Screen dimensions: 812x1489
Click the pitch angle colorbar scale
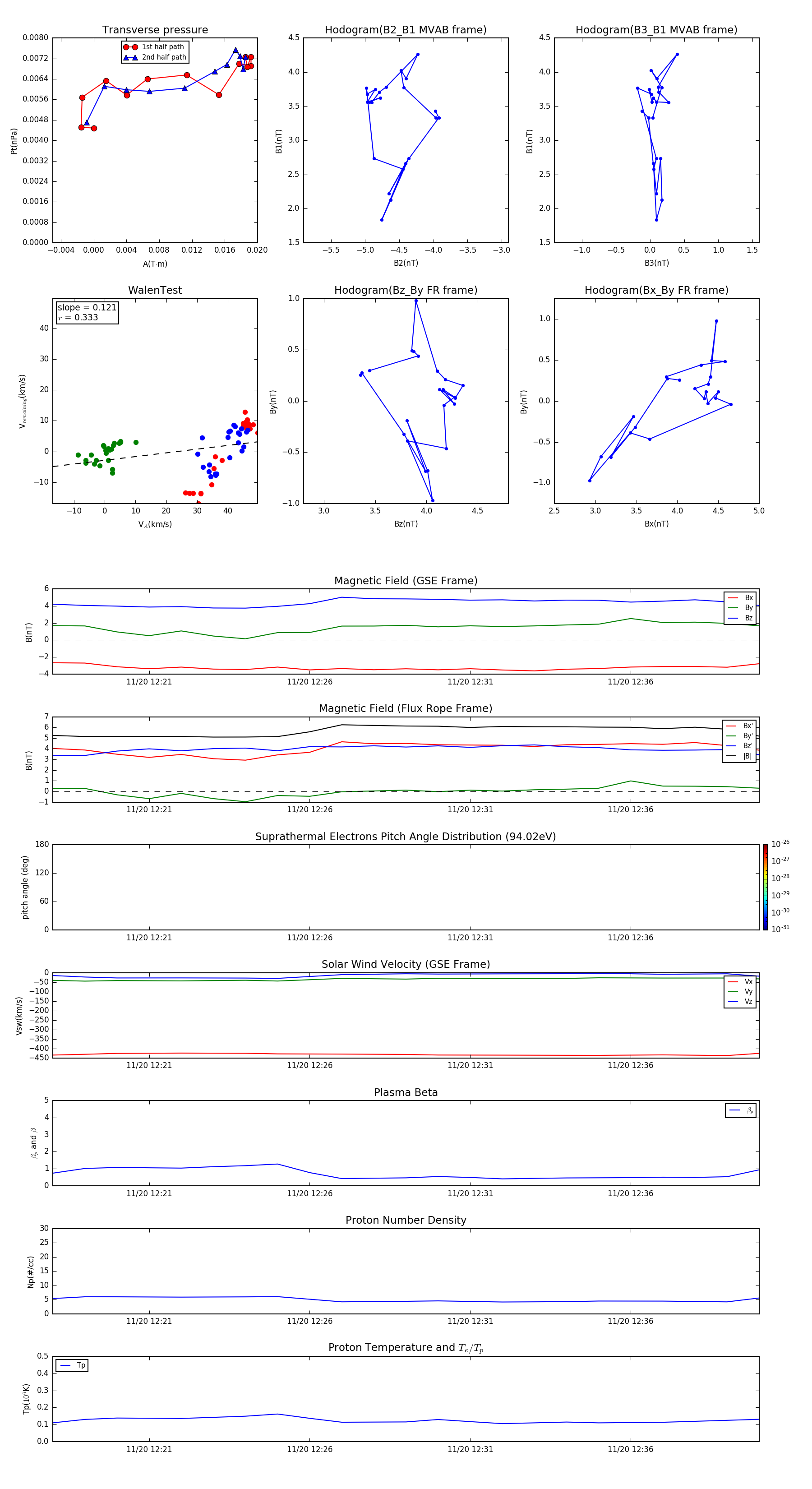point(765,887)
